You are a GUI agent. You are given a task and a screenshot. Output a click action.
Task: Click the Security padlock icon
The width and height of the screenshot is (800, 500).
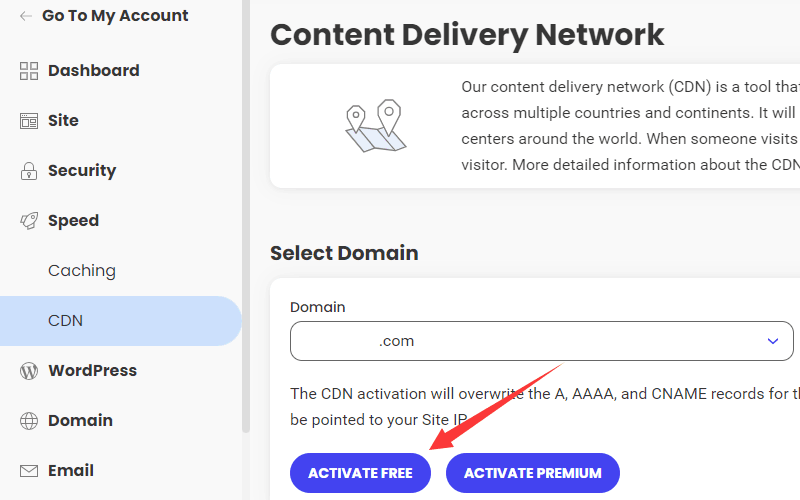coord(28,171)
